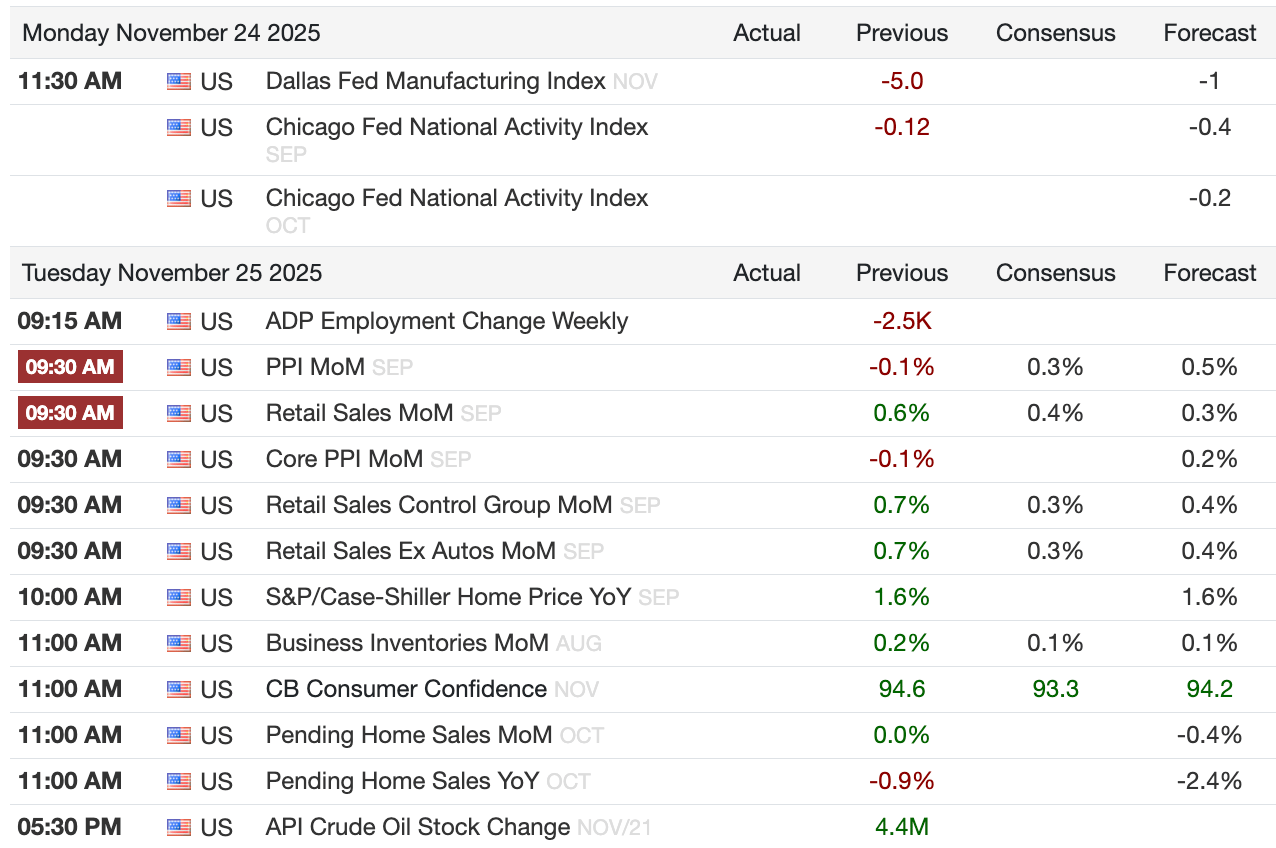Click the flag next to ADP Employment Change Weekly
This screenshot has height=848, width=1276.
click(179, 321)
